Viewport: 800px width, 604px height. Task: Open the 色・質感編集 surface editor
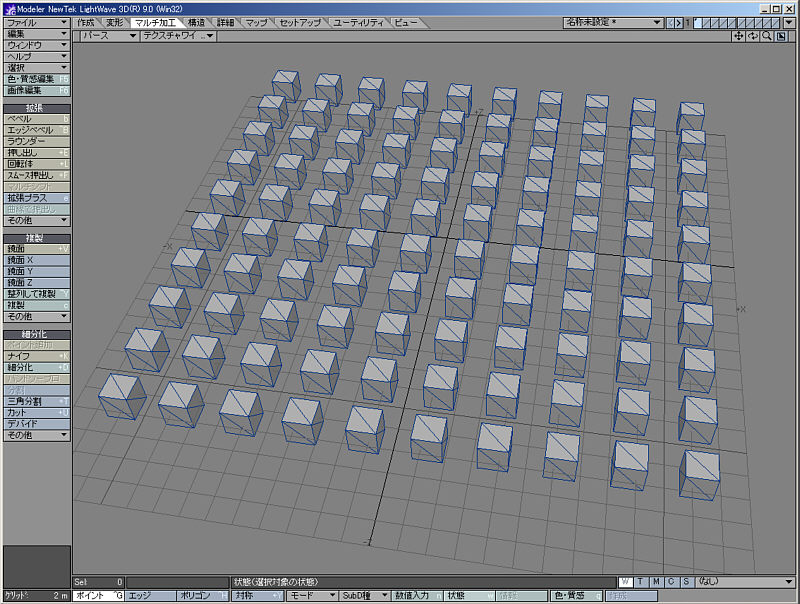click(x=36, y=78)
